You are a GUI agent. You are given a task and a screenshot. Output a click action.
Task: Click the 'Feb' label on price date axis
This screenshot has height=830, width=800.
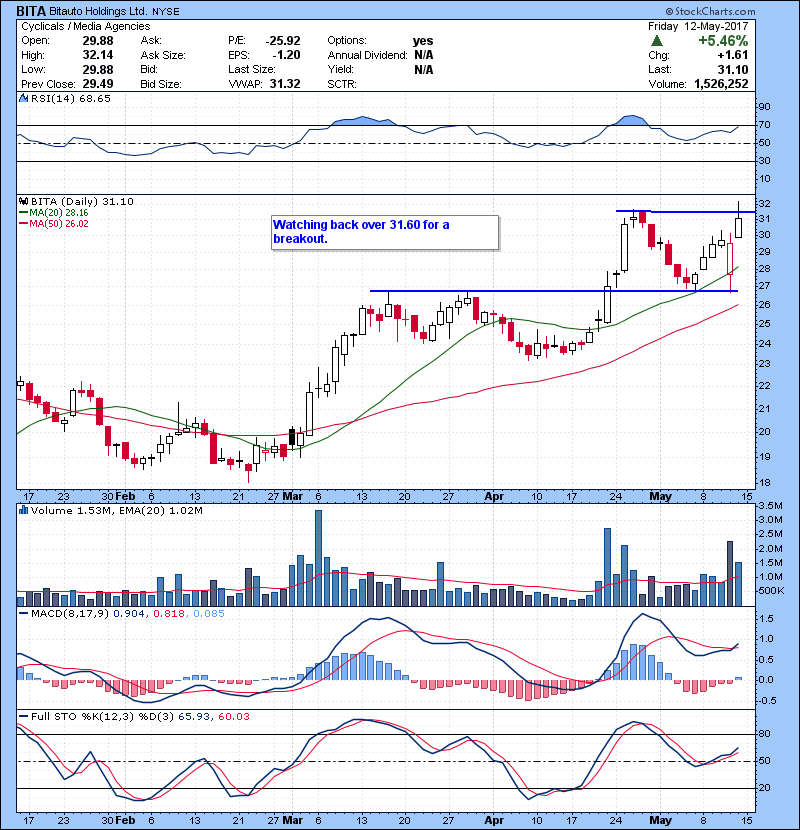[x=125, y=497]
